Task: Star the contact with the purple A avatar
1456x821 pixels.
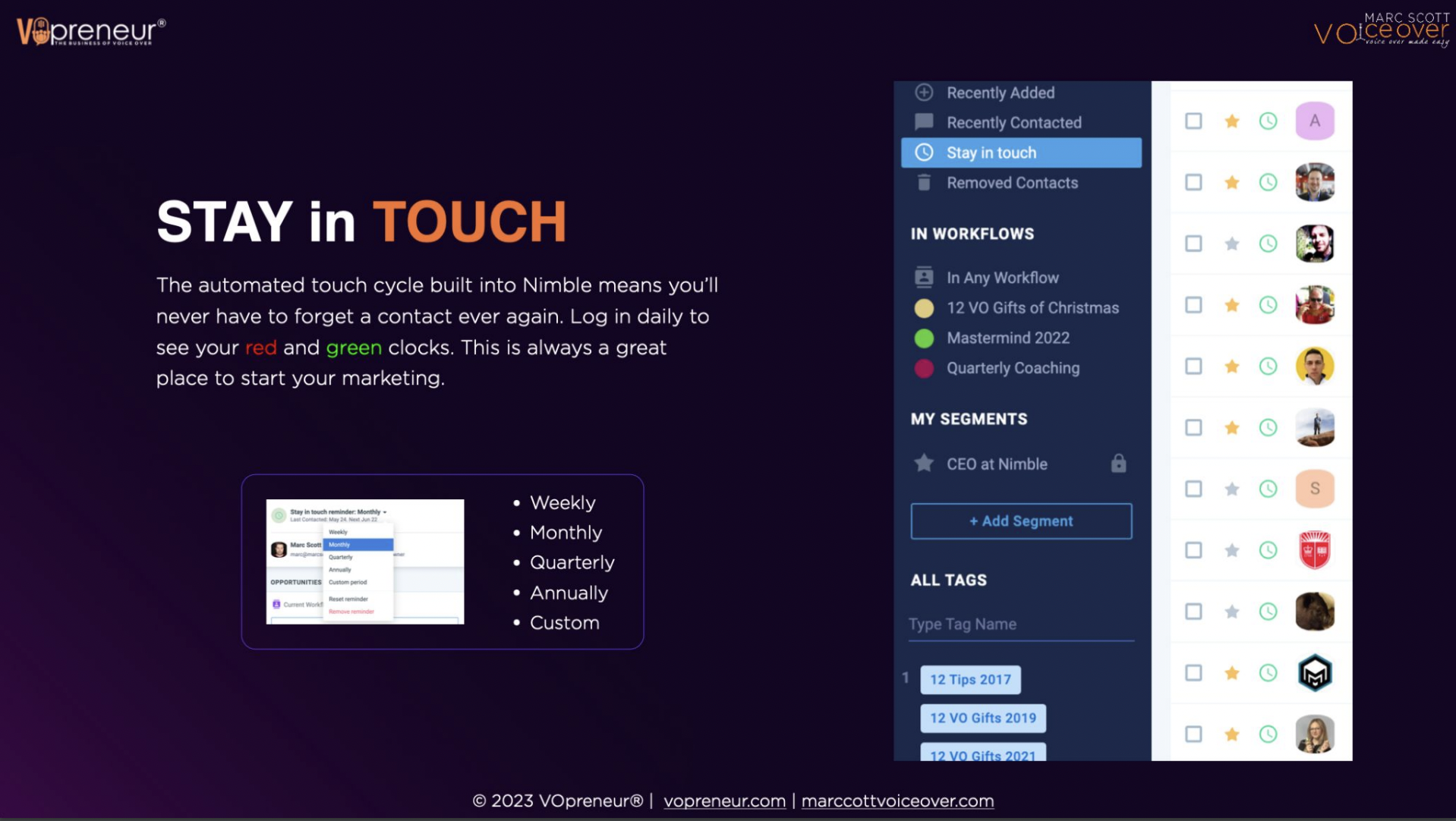Action: coord(1232,121)
